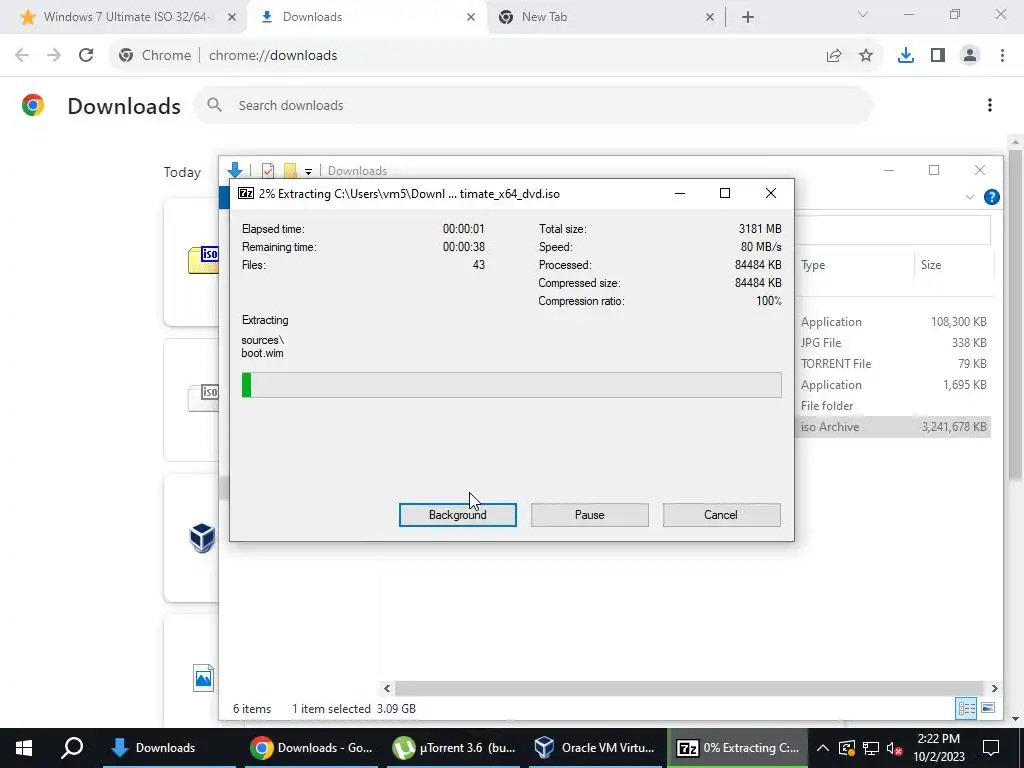
Task: Open Chrome tab search chevron
Action: tap(863, 14)
